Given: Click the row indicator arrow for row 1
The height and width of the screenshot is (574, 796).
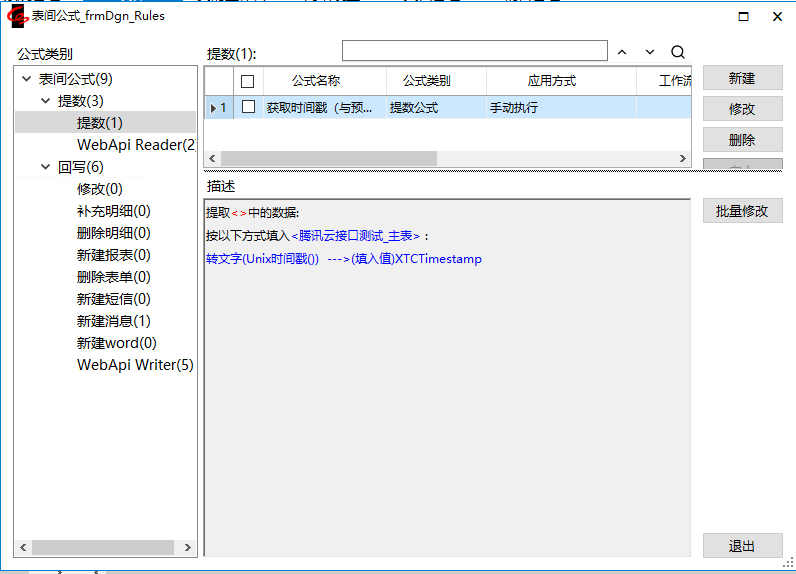Looking at the screenshot, I should click(213, 108).
